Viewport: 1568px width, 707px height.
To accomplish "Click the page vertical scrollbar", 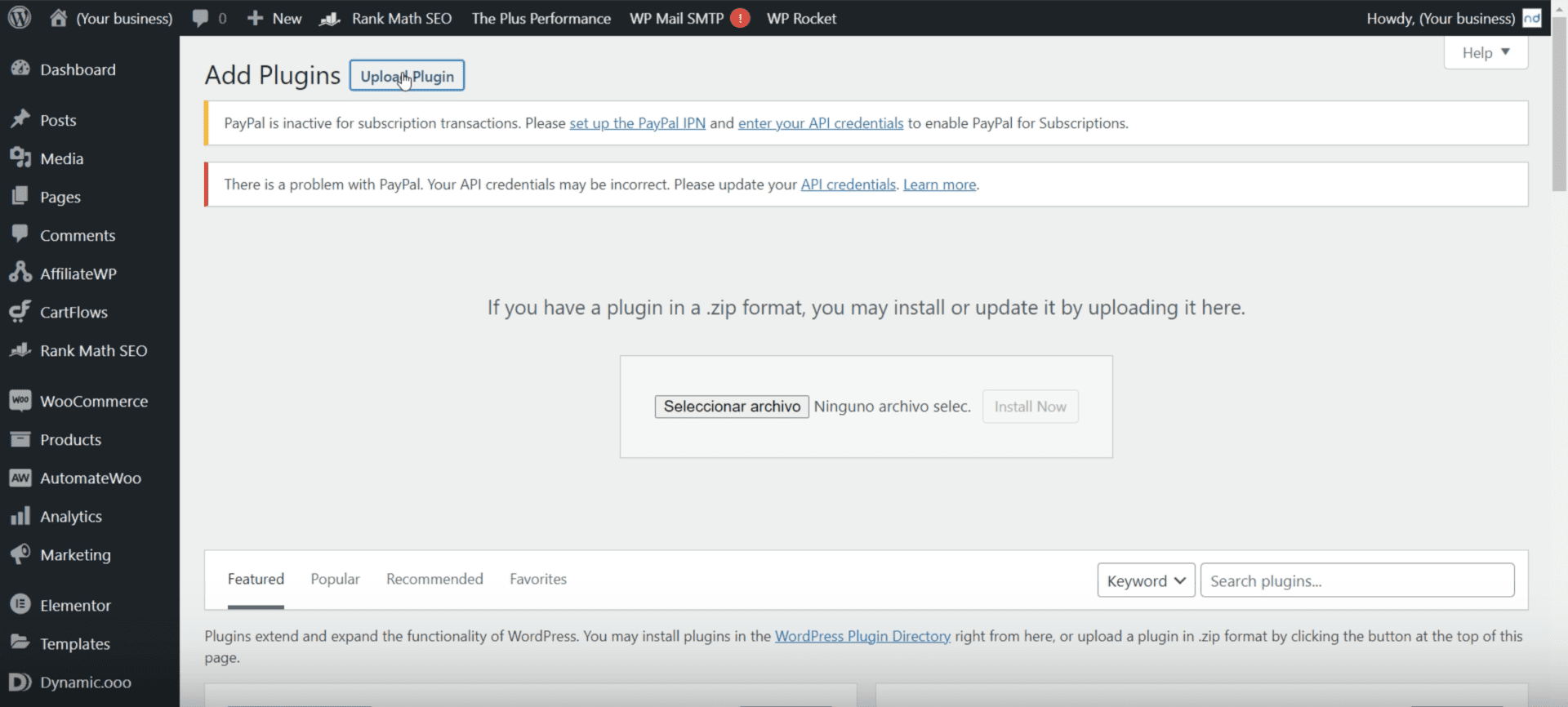I will point(1559,114).
